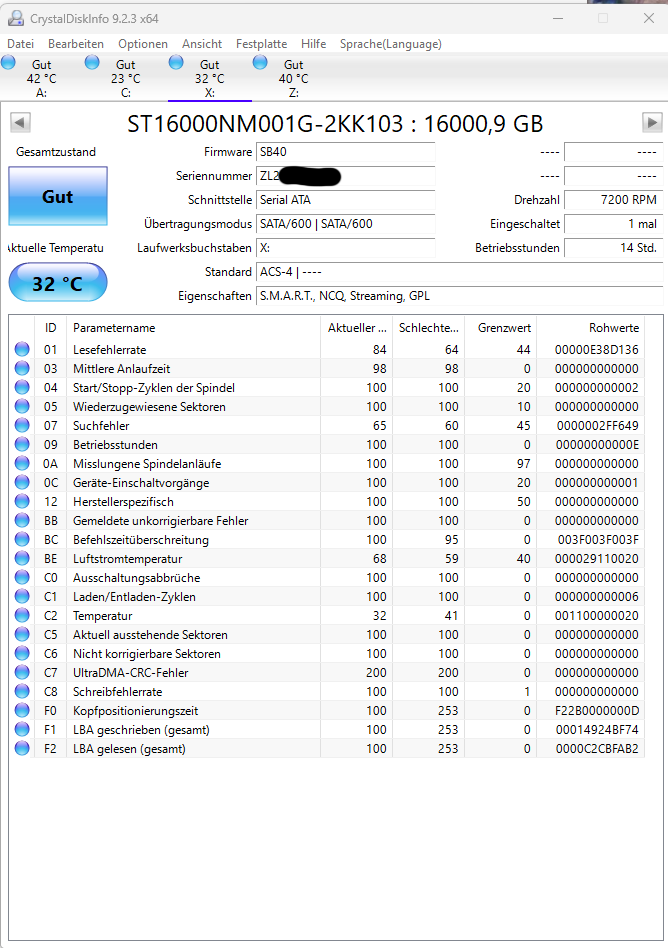This screenshot has height=948, width=668.
Task: Select Start/Stopp-Zyklen der Spindel row
Action: (x=326, y=388)
